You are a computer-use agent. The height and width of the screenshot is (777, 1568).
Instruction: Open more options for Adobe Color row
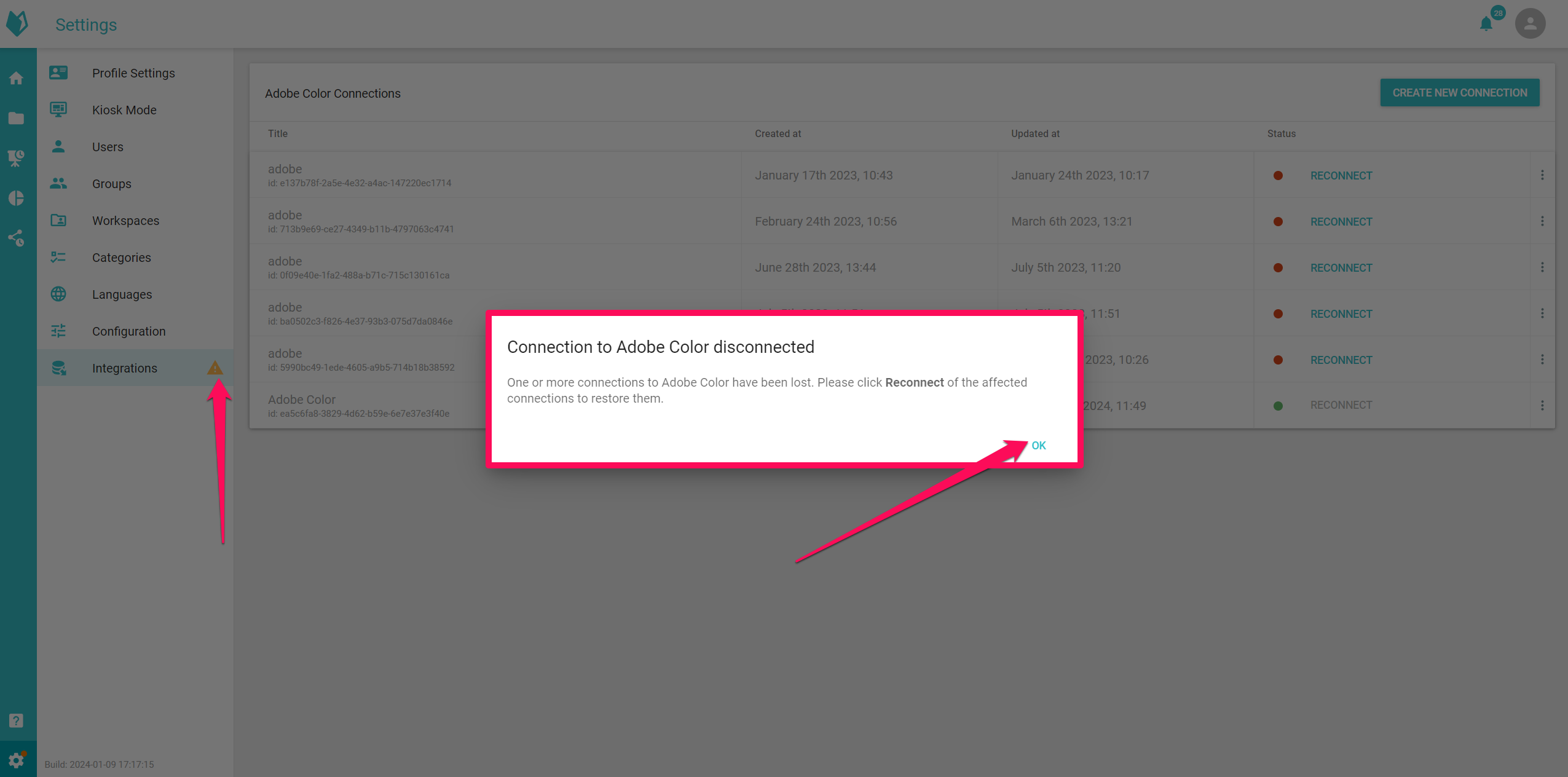(x=1542, y=406)
